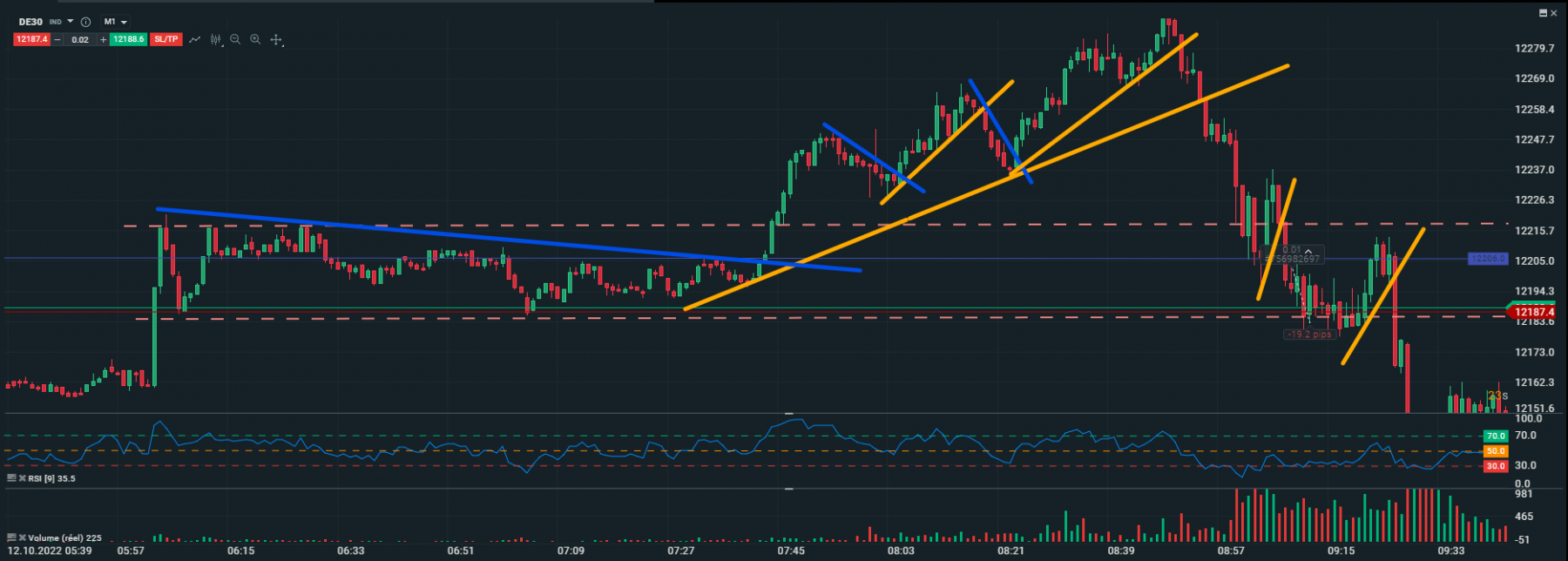Toggle the SL/TP button
This screenshot has width=1568, height=561.
tap(166, 39)
